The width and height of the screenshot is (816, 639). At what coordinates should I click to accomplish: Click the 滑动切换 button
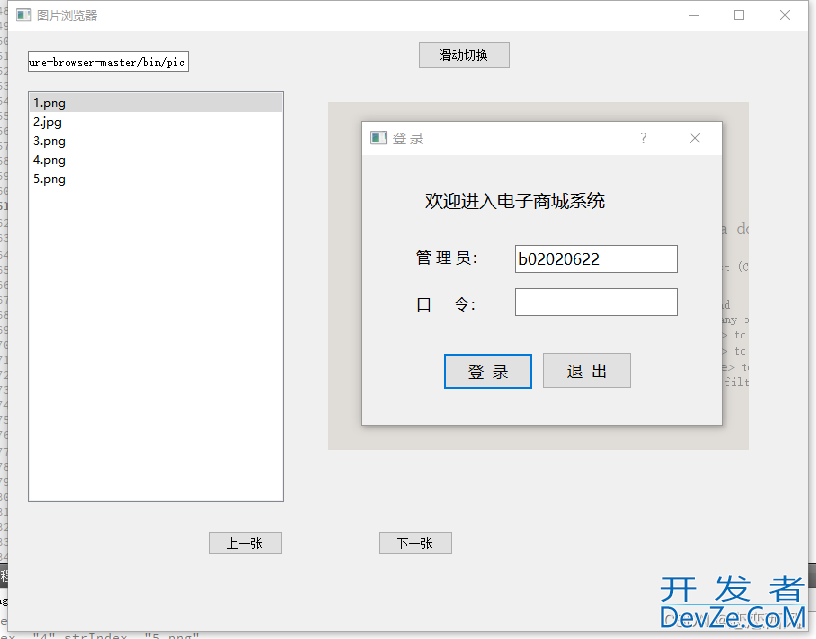464,55
